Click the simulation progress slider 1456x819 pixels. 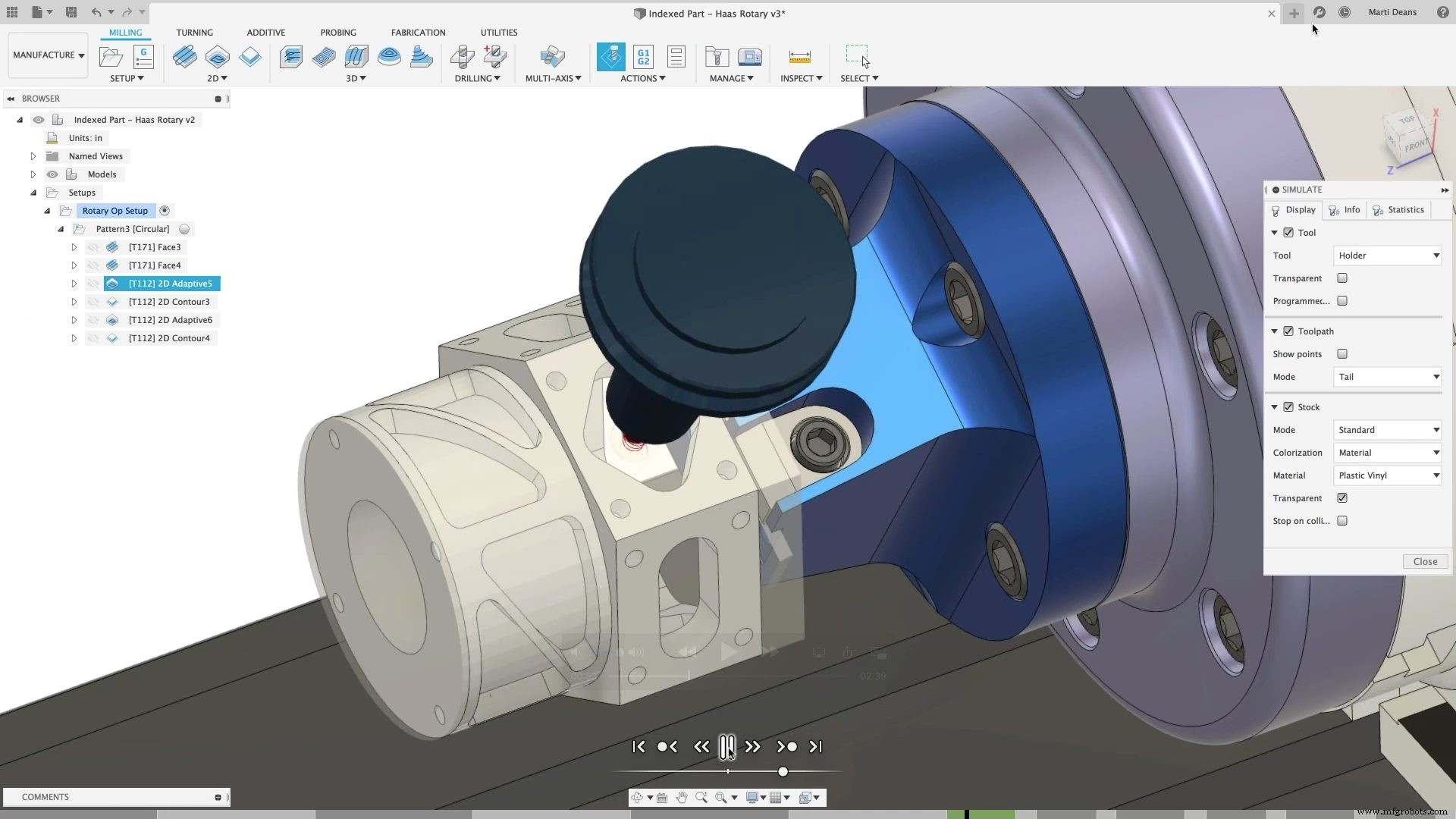click(x=783, y=771)
